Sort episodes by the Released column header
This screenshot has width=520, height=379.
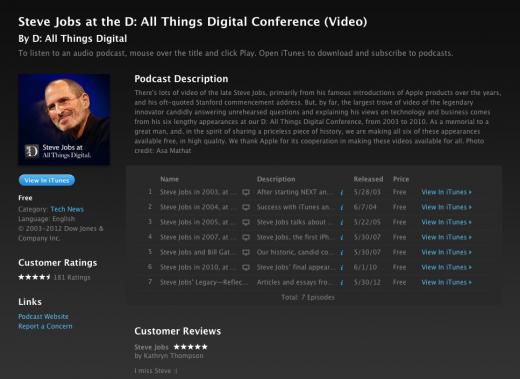point(368,179)
